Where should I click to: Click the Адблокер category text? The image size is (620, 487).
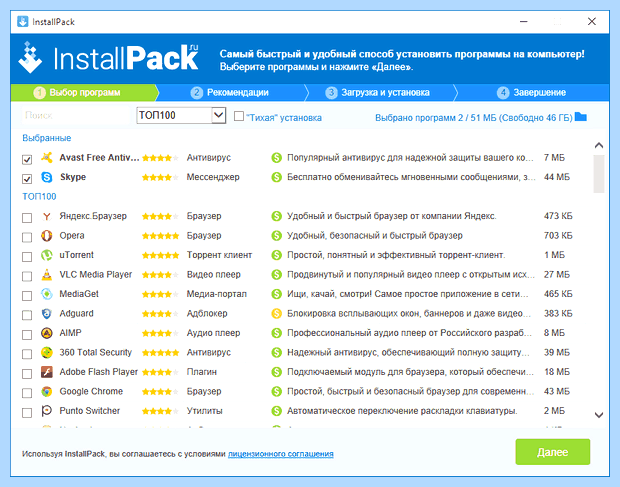pos(207,313)
